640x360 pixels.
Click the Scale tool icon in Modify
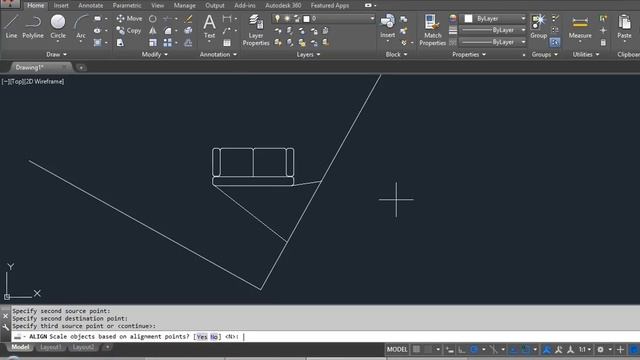point(153,42)
